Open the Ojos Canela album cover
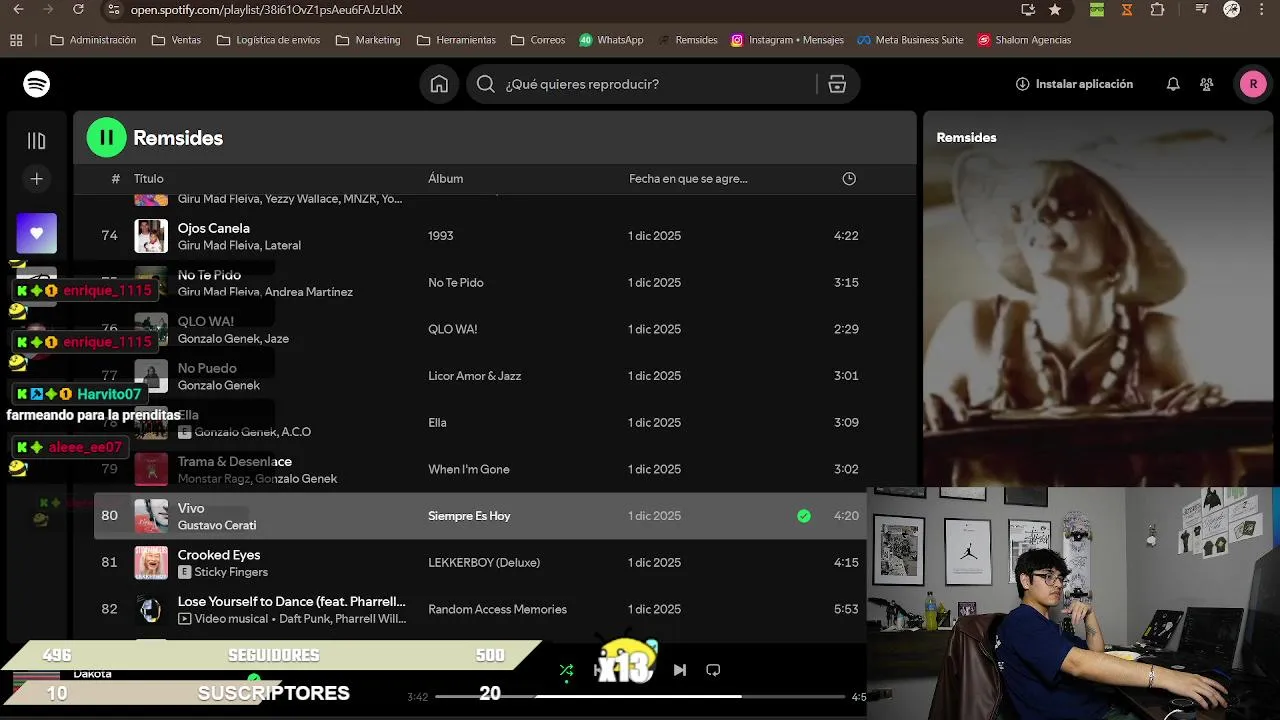1280x720 pixels. 151,236
